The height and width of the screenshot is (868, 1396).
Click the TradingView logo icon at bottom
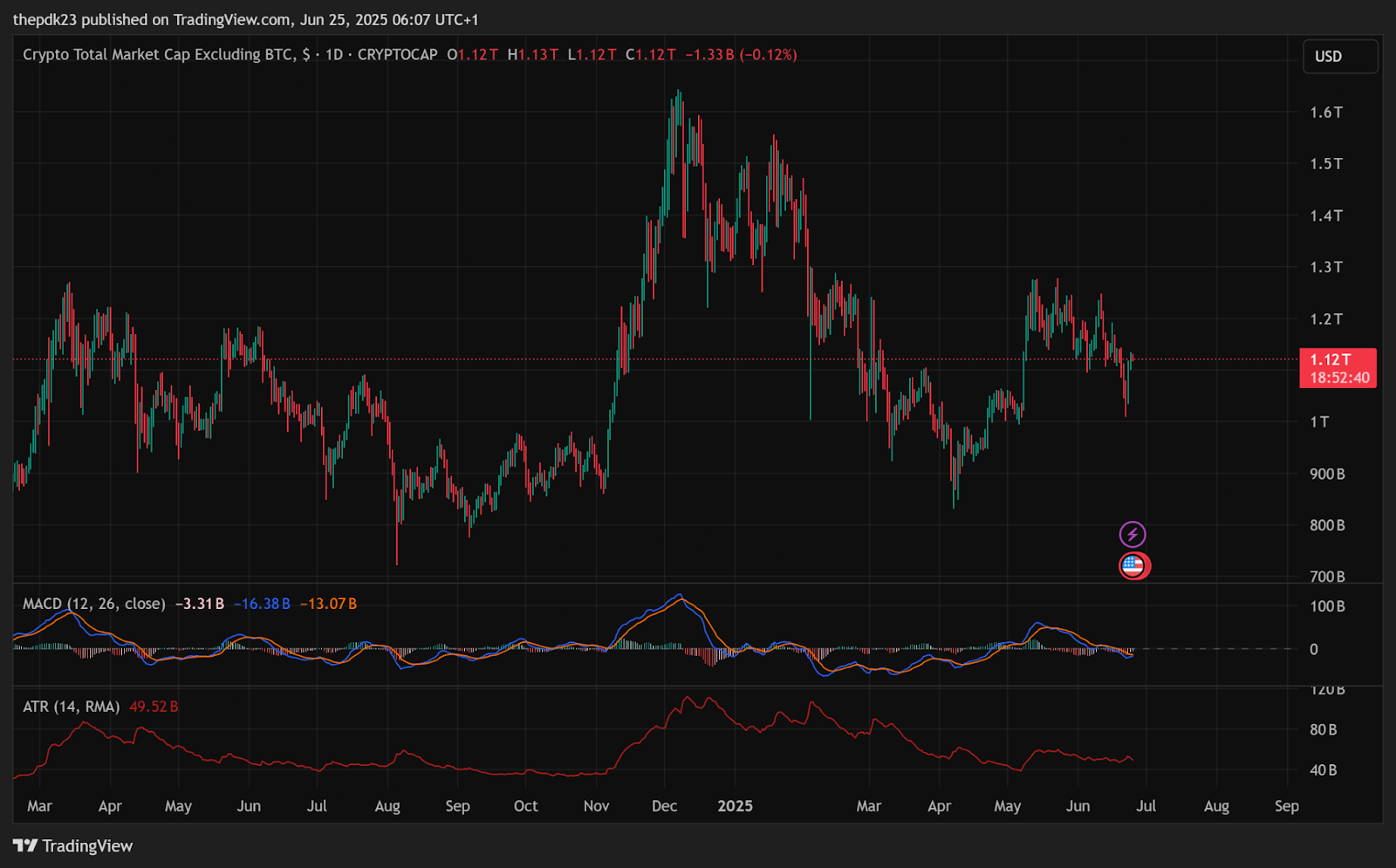pyautogui.click(x=25, y=845)
